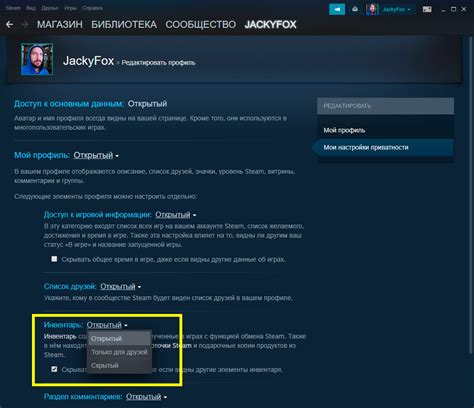The width and height of the screenshot is (474, 408).
Task: Click the РЕДАКТИРОВАТЬ sidebar header
Action: [385, 106]
